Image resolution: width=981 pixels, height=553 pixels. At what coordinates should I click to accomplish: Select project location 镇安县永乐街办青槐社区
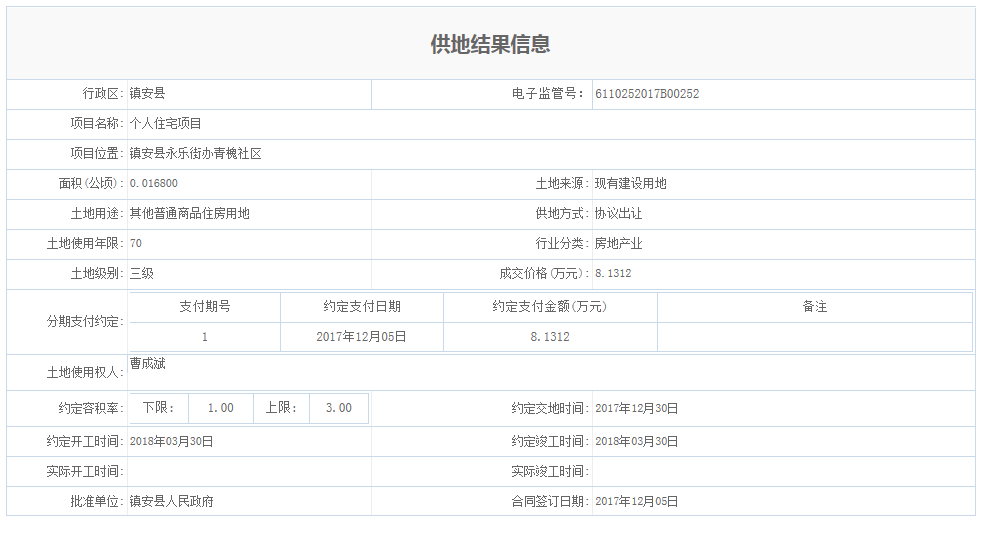click(196, 154)
